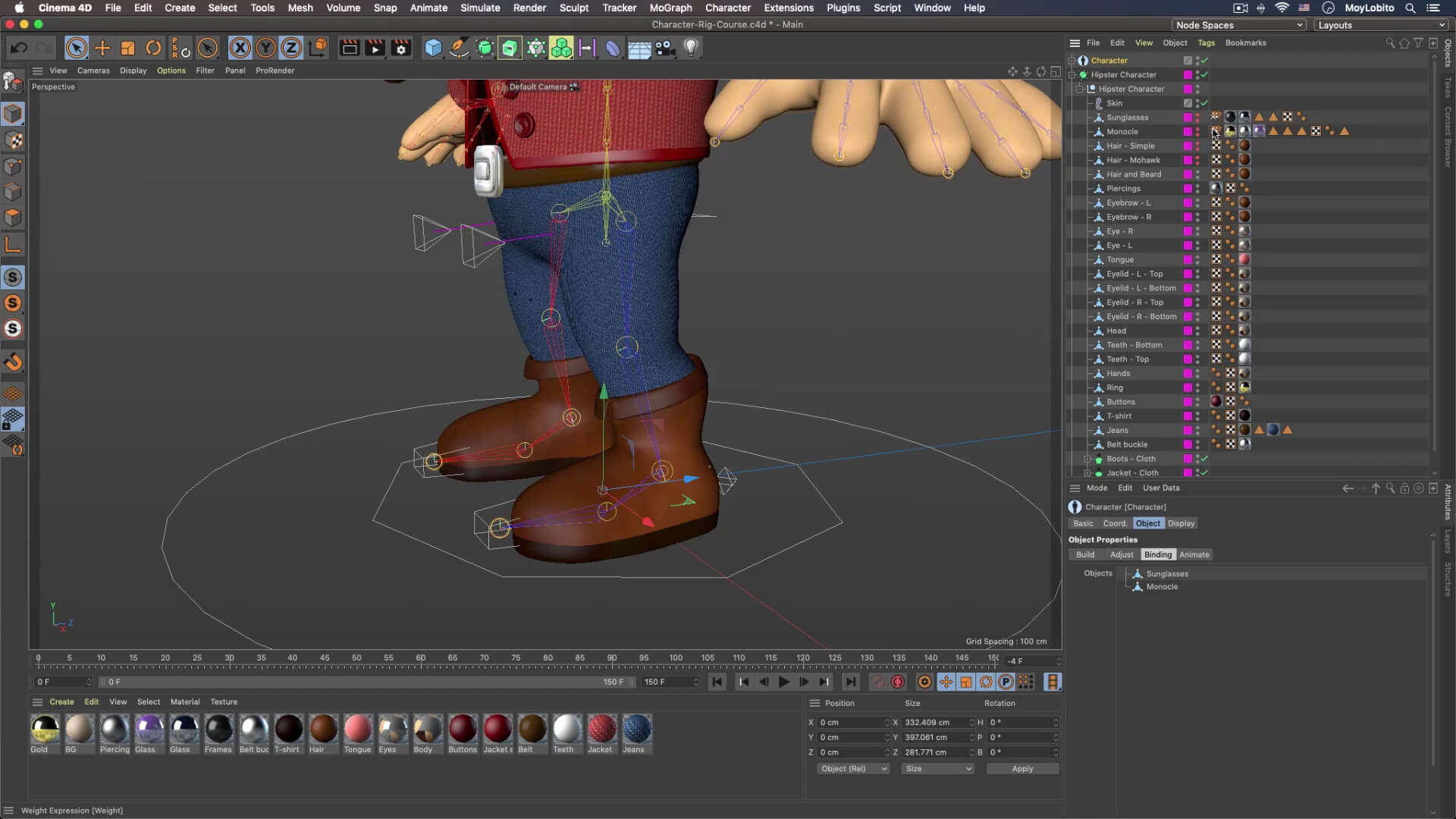
Task: Click the light creation icon in the toolbar
Action: [x=691, y=48]
